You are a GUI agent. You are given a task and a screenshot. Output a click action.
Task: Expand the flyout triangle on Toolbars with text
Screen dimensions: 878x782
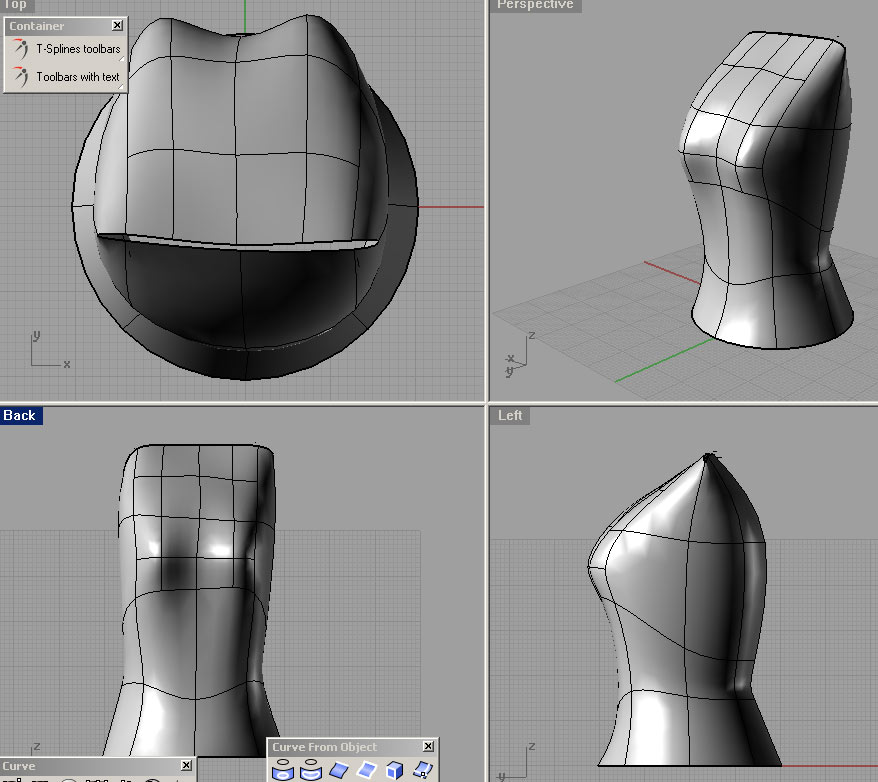(122, 88)
